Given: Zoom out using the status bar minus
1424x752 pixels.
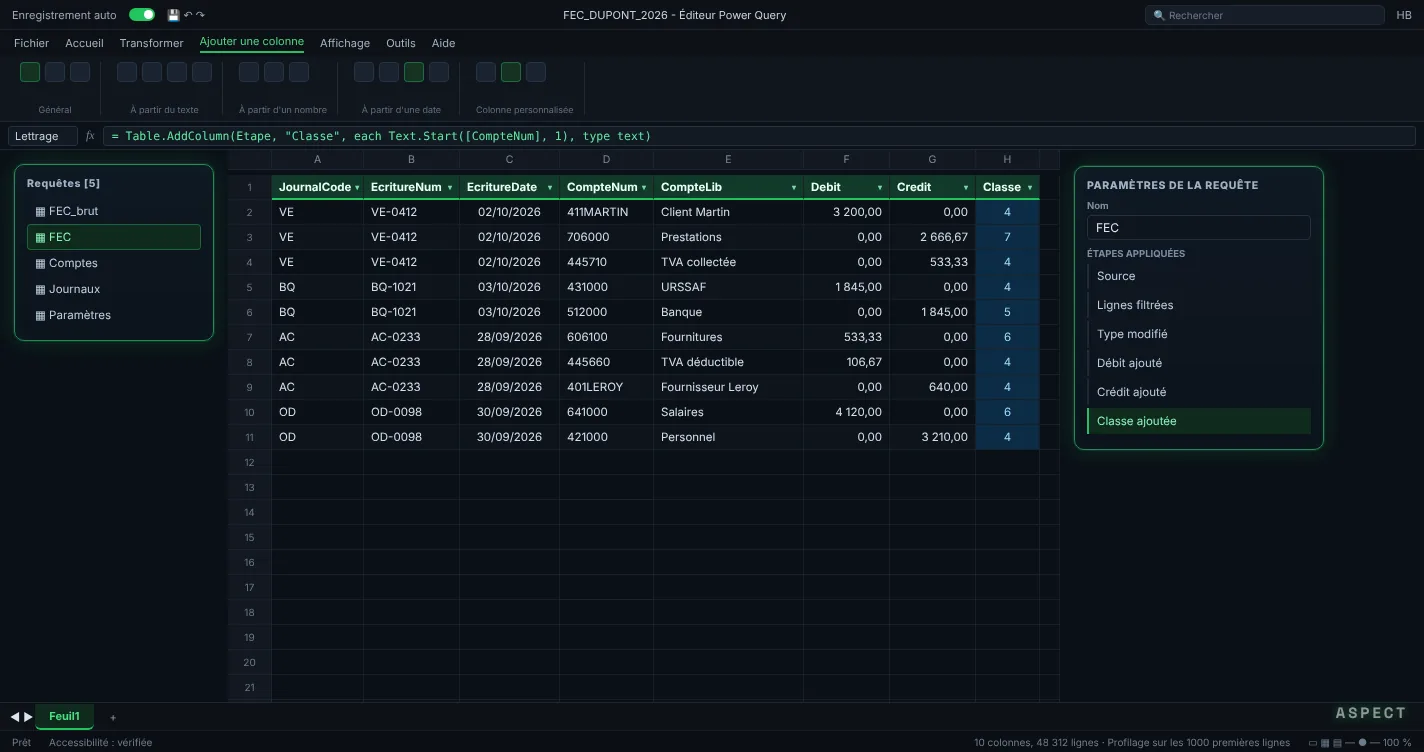Looking at the screenshot, I should 1349,743.
